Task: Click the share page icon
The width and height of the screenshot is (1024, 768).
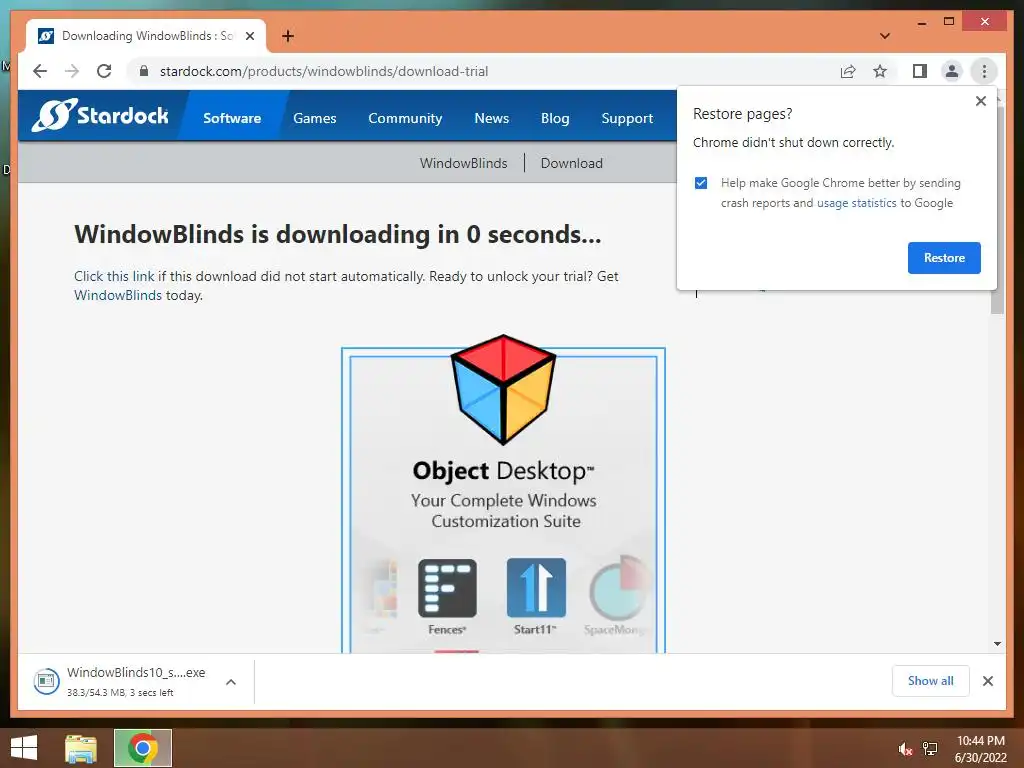Action: [848, 71]
